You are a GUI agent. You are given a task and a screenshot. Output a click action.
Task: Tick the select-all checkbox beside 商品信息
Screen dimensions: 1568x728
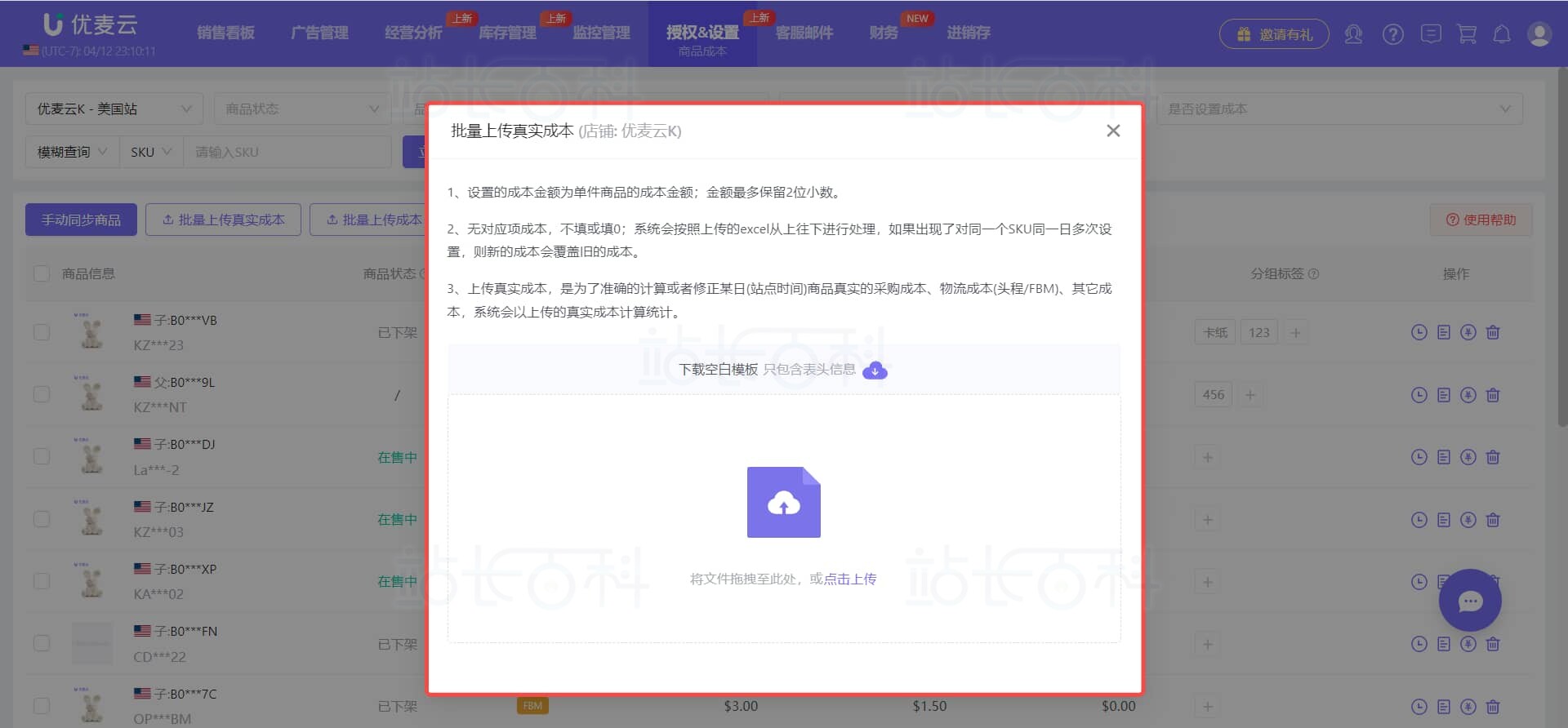point(42,273)
